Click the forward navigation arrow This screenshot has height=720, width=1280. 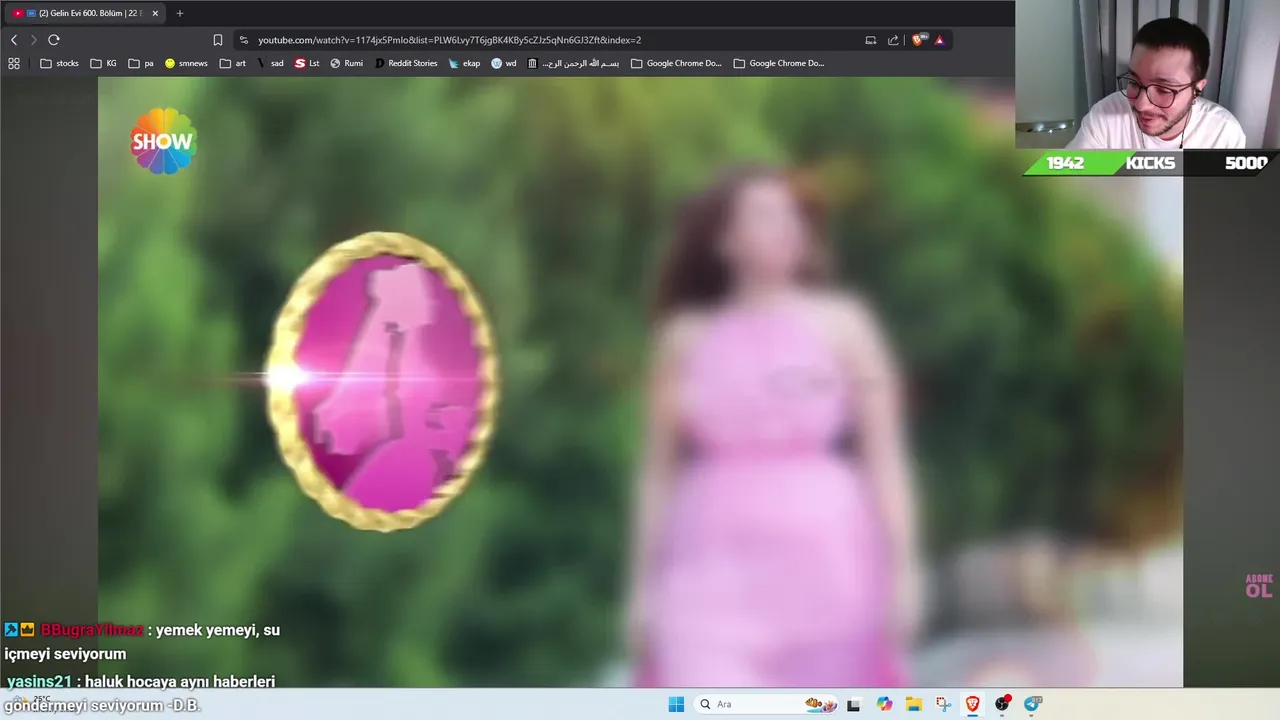click(33, 40)
